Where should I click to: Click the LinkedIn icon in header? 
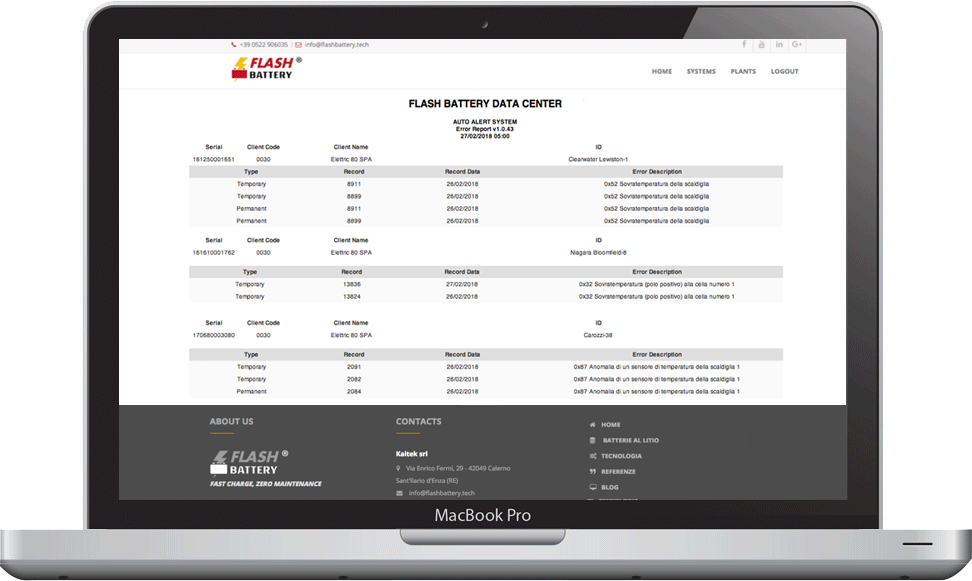[x=779, y=45]
